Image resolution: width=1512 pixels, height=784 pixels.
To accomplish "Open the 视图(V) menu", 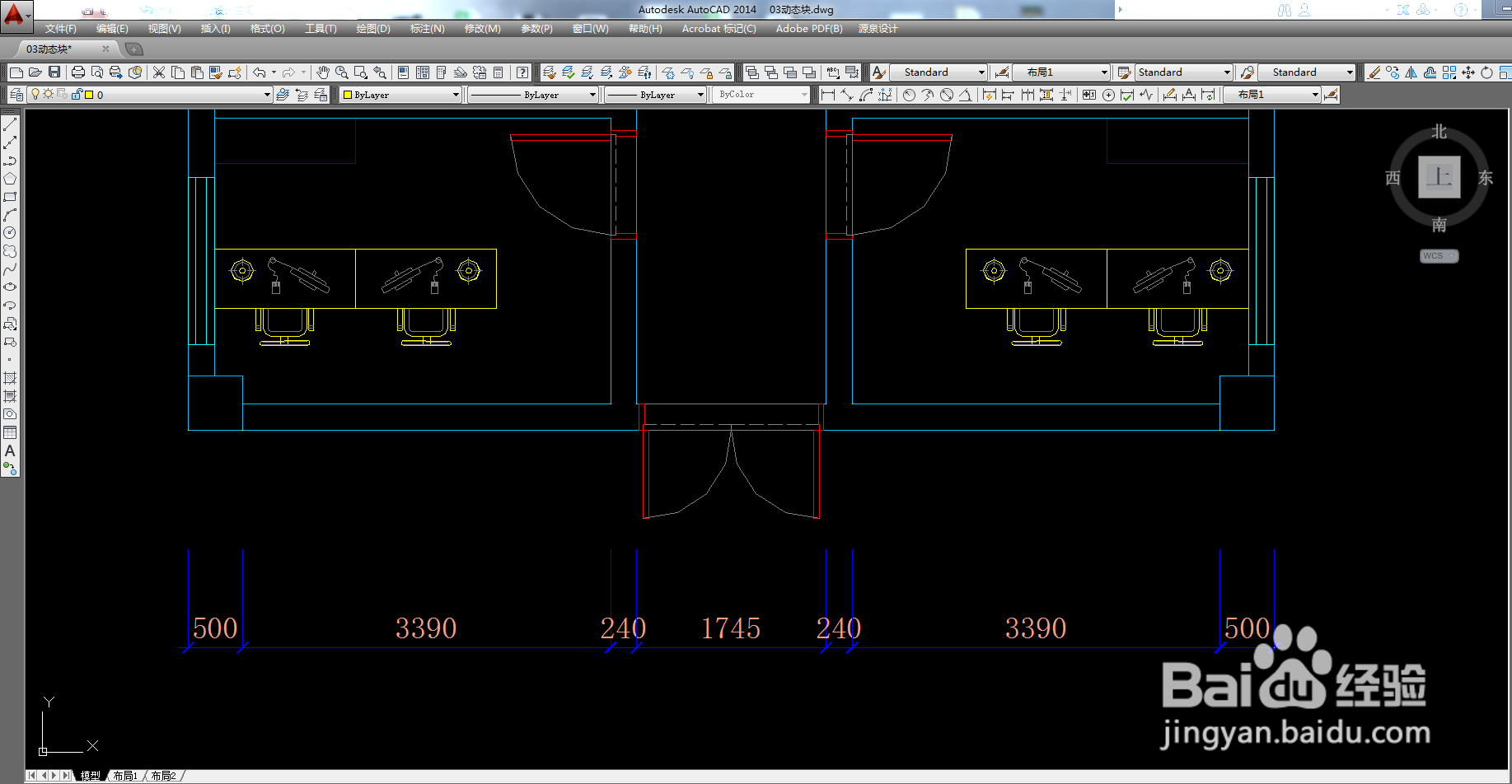I will tap(164, 29).
